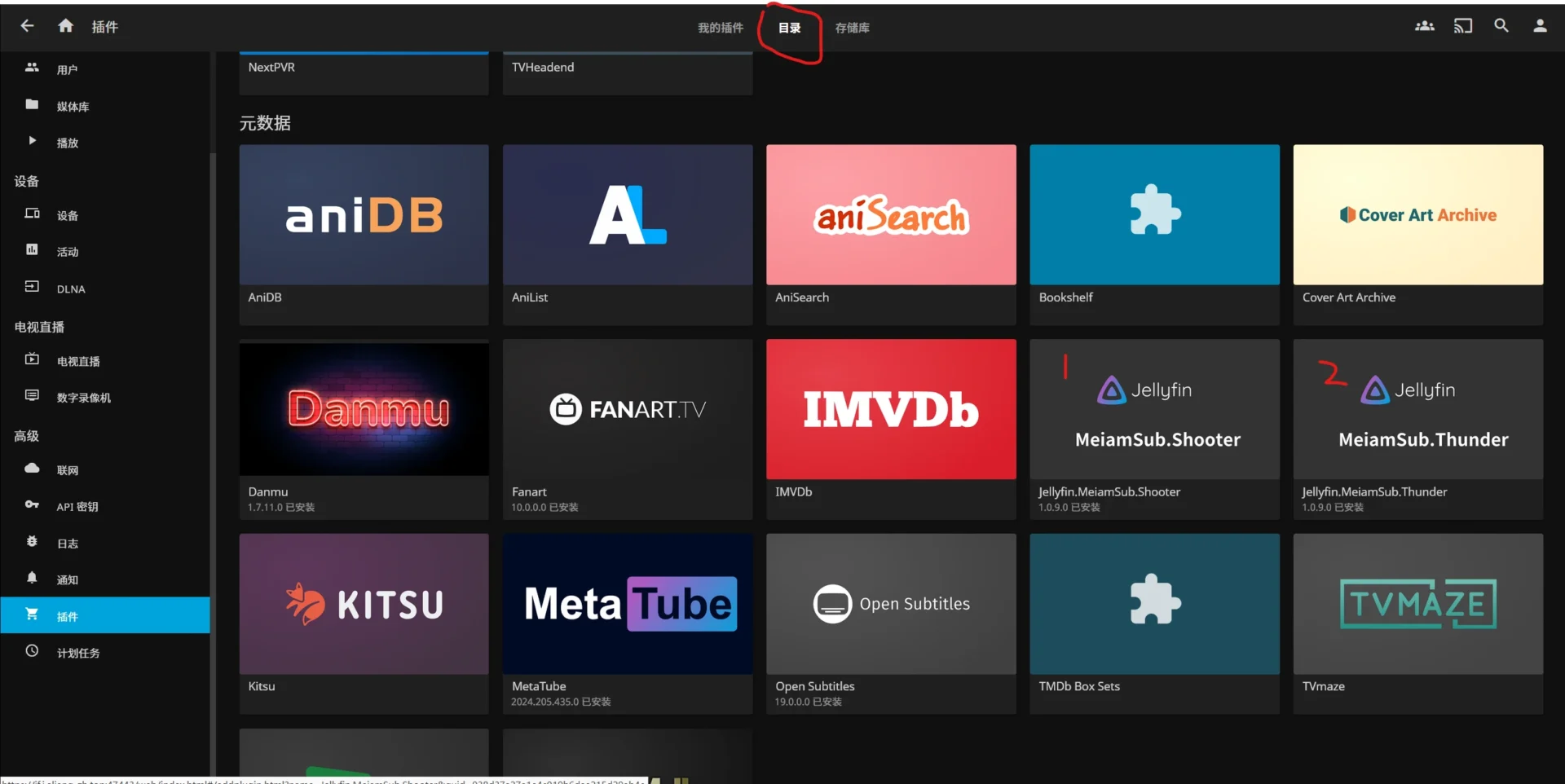Image resolution: width=1565 pixels, height=784 pixels.
Task: Open 媒体库 in the sidebar
Action: pos(73,107)
